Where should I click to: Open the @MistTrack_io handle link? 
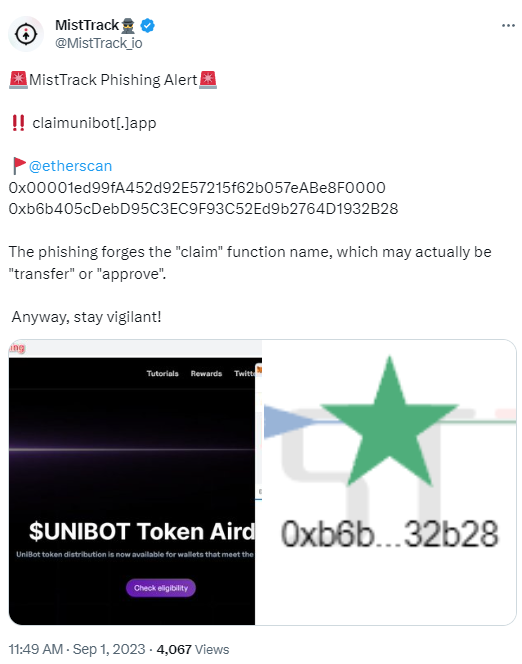(x=99, y=43)
